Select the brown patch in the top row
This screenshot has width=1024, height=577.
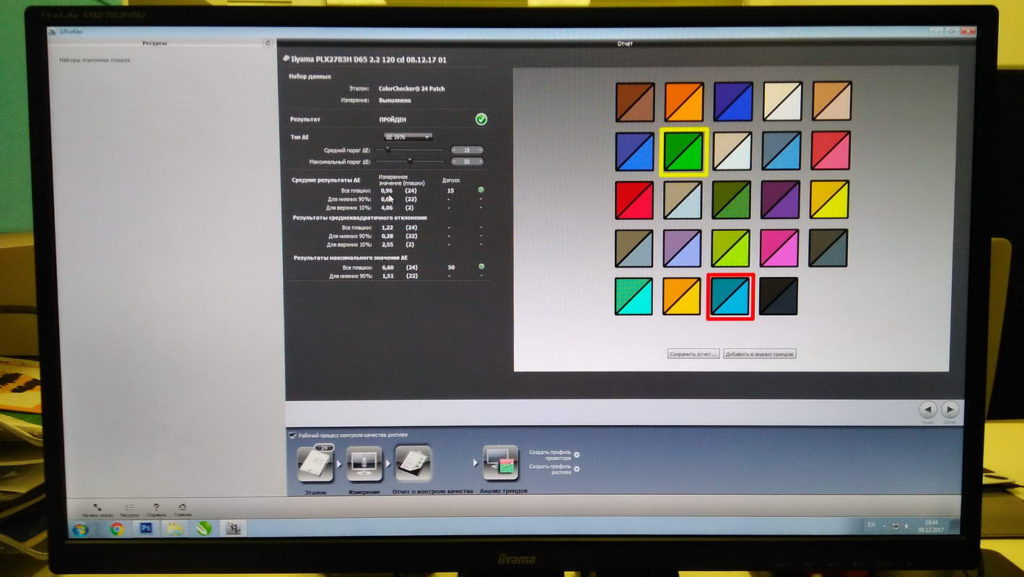click(635, 102)
